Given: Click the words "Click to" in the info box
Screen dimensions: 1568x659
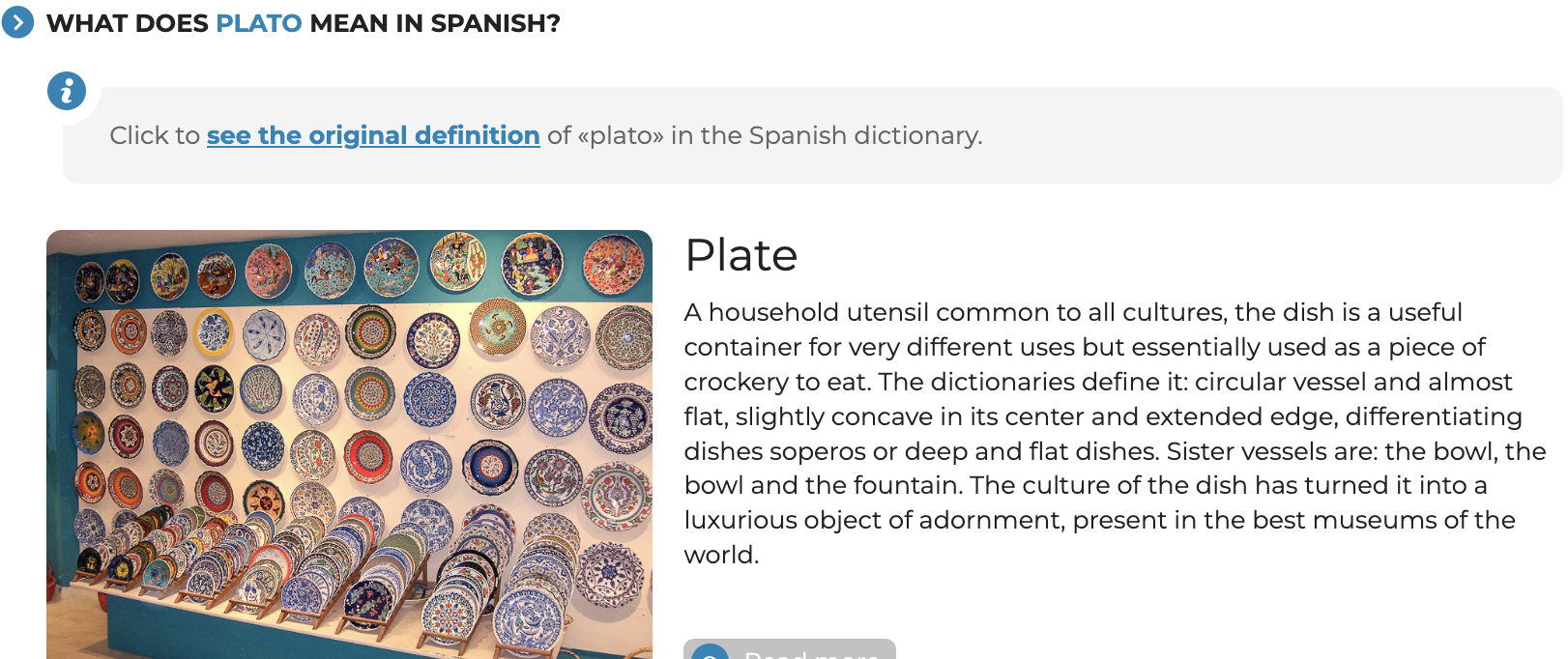Looking at the screenshot, I should [x=155, y=135].
